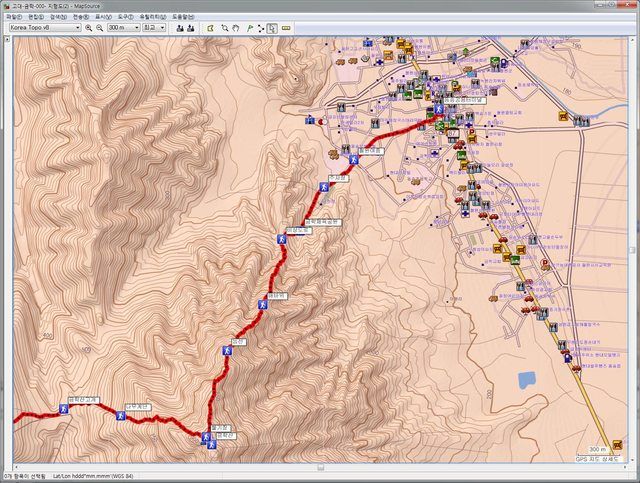This screenshot has height=483, width=640.
Task: Open the 편집(E) menu
Action: (x=36, y=17)
